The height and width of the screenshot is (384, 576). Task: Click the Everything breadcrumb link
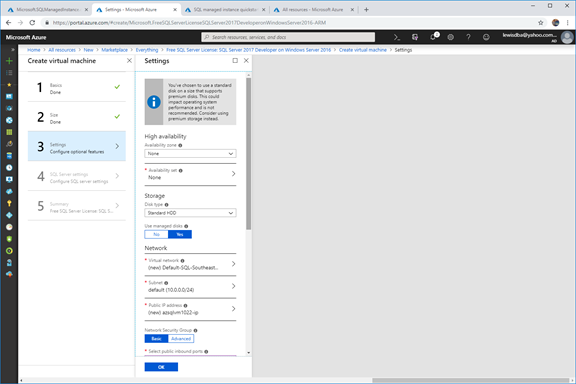coord(147,50)
